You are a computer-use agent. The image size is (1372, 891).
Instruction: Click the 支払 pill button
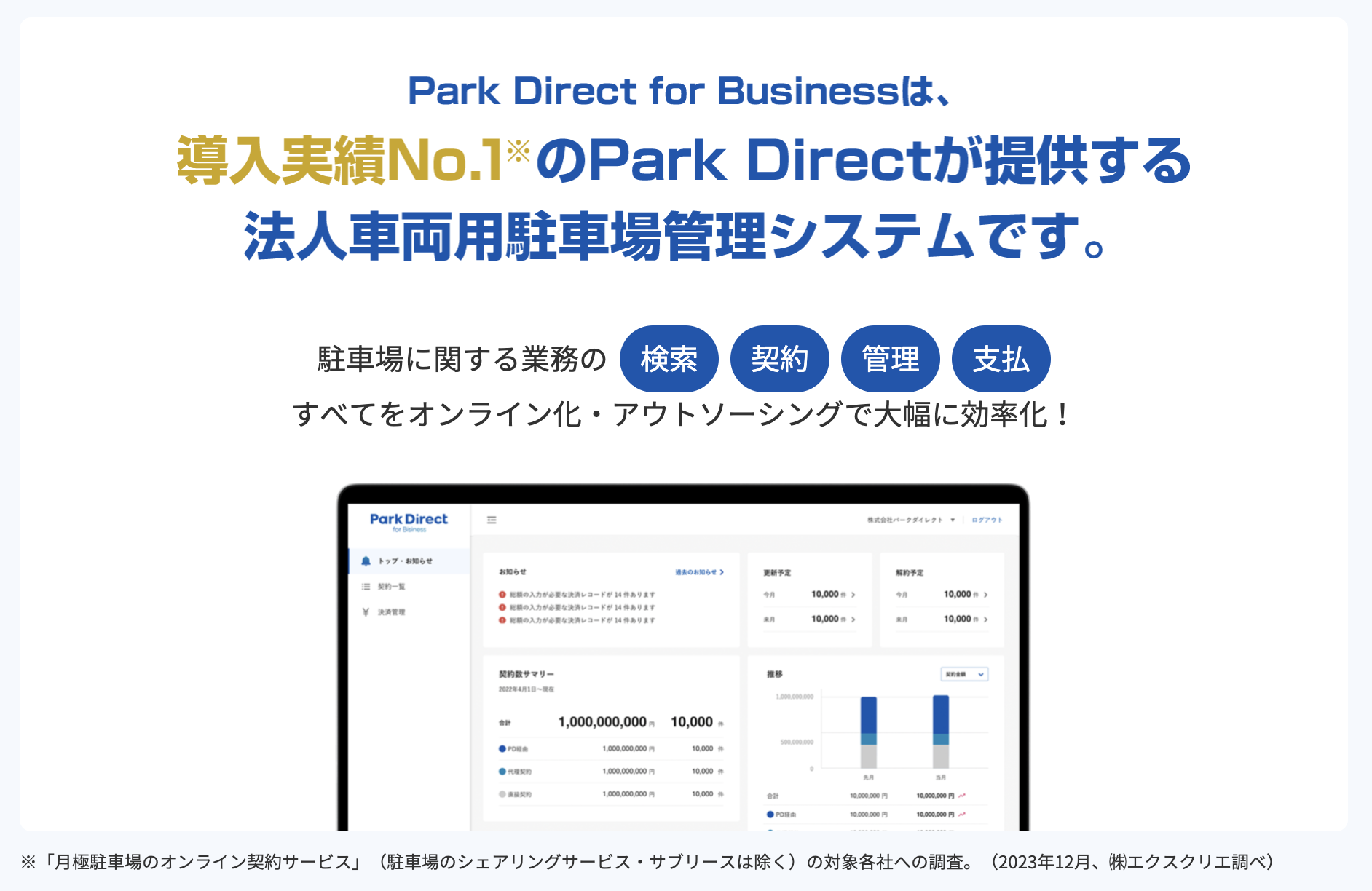(x=1001, y=359)
